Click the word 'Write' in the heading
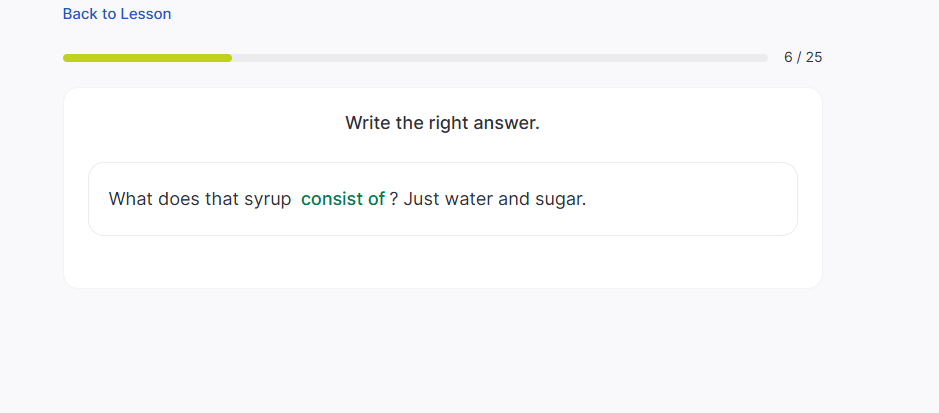This screenshot has height=413, width=939. pyautogui.click(x=368, y=123)
